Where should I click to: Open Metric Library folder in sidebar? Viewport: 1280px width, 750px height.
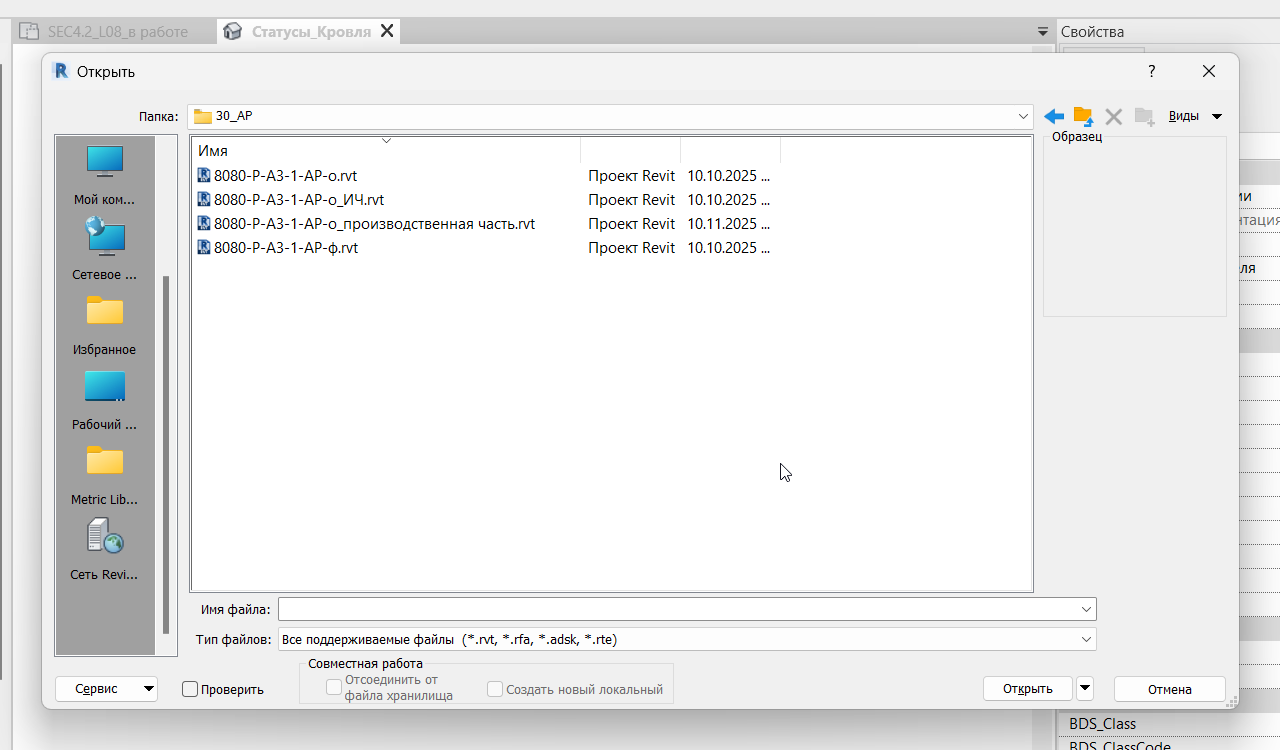104,475
